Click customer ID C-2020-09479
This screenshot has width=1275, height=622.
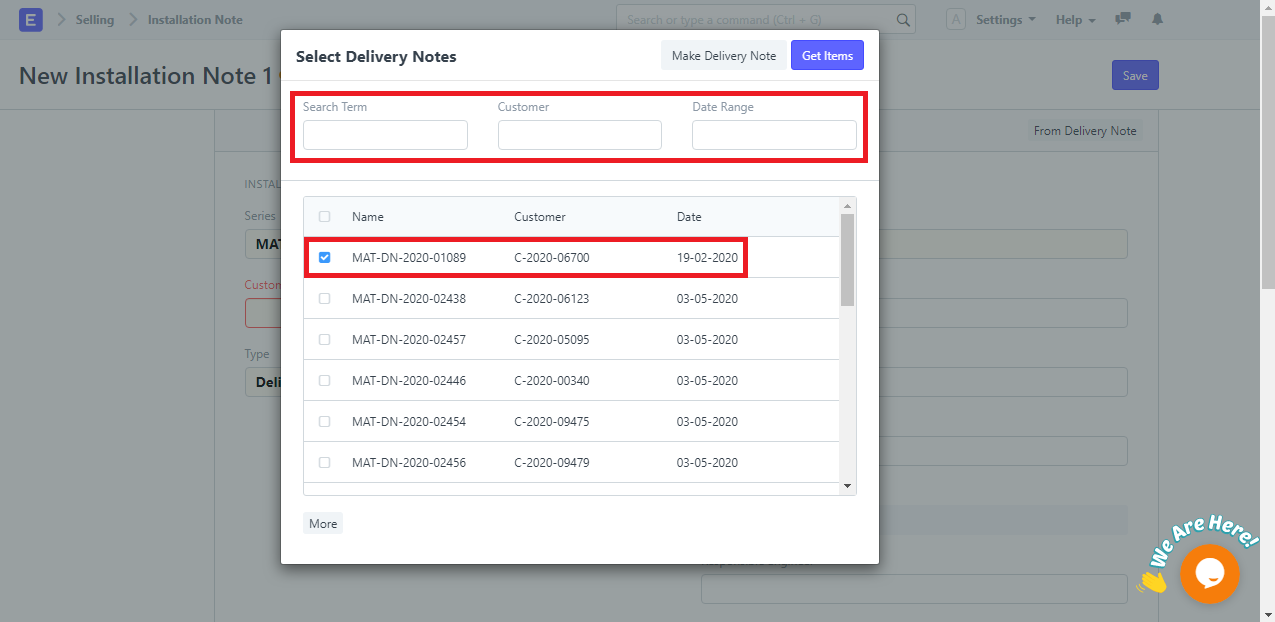pyautogui.click(x=552, y=463)
